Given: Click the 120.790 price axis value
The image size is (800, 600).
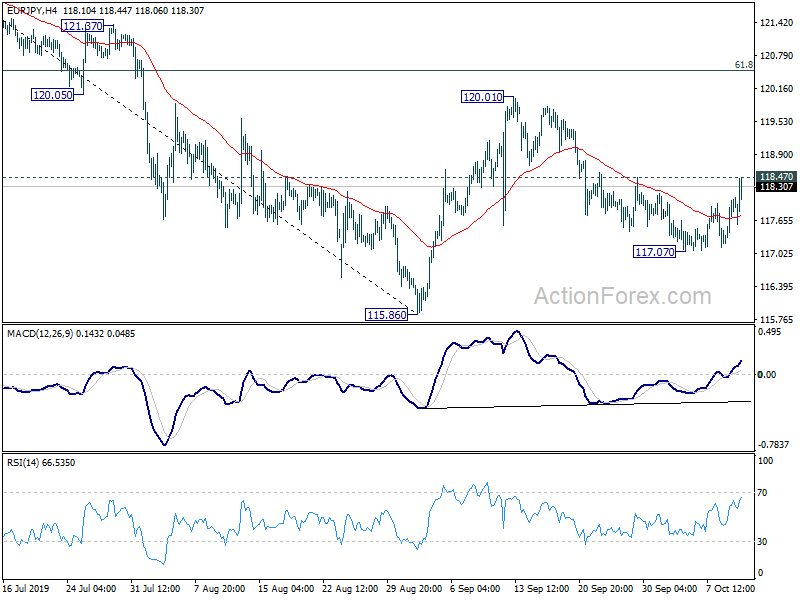Looking at the screenshot, I should [x=777, y=56].
